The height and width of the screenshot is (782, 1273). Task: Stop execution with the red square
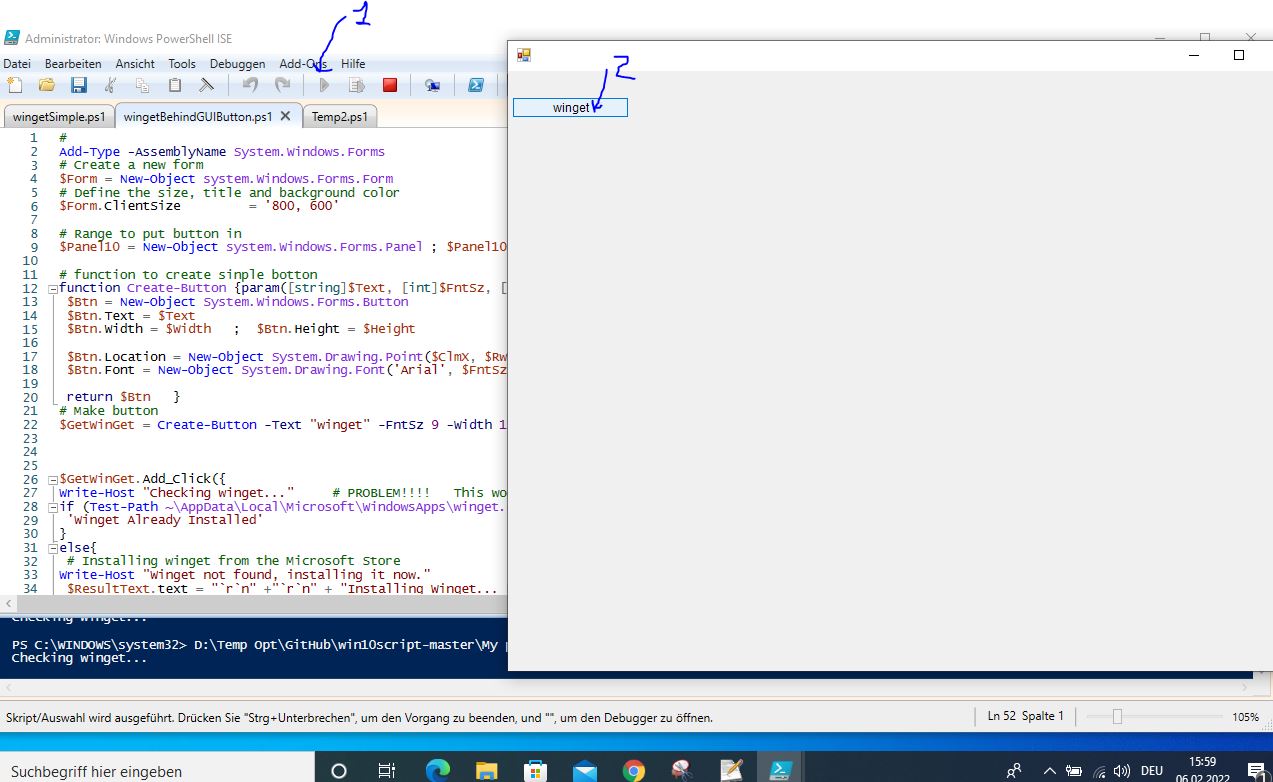point(390,85)
